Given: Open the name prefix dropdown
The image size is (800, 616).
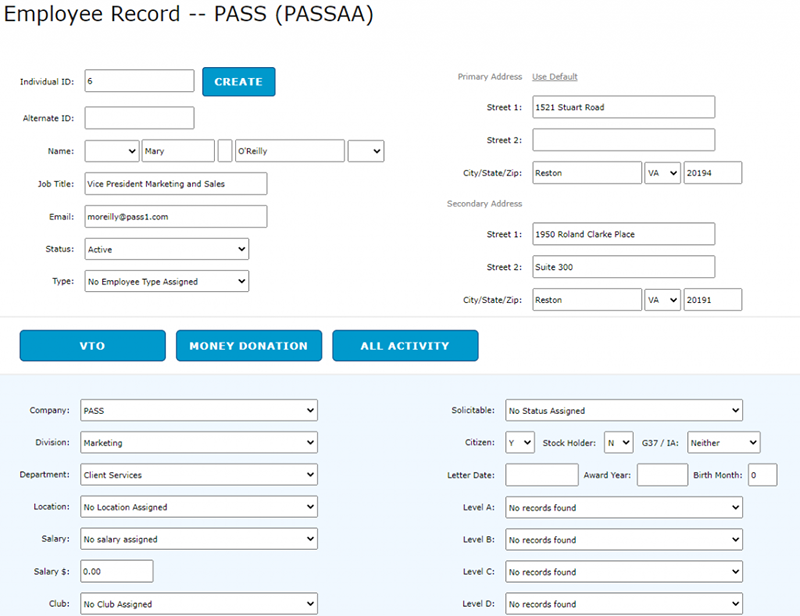Looking at the screenshot, I should pyautogui.click(x=112, y=151).
